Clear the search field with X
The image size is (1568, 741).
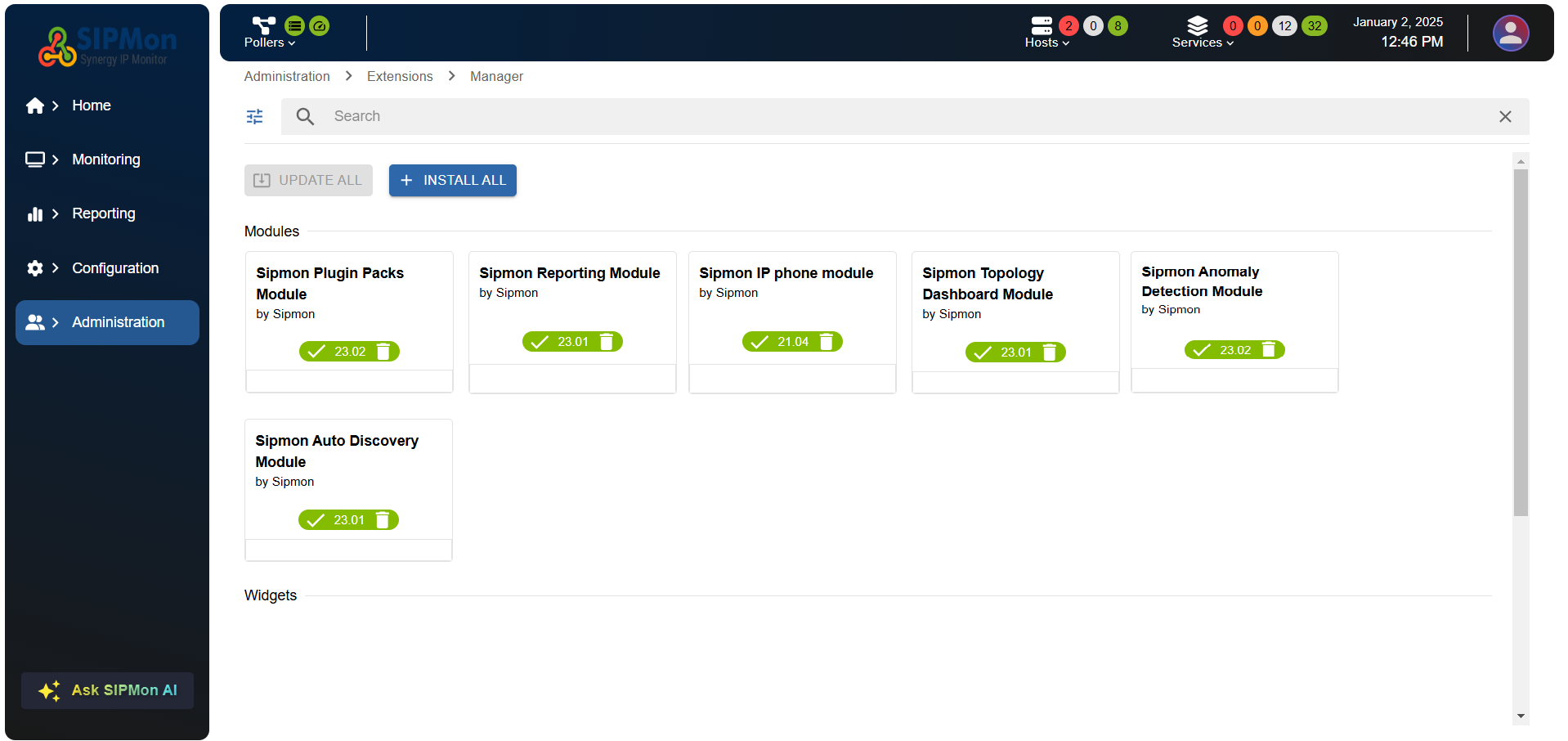click(1505, 117)
